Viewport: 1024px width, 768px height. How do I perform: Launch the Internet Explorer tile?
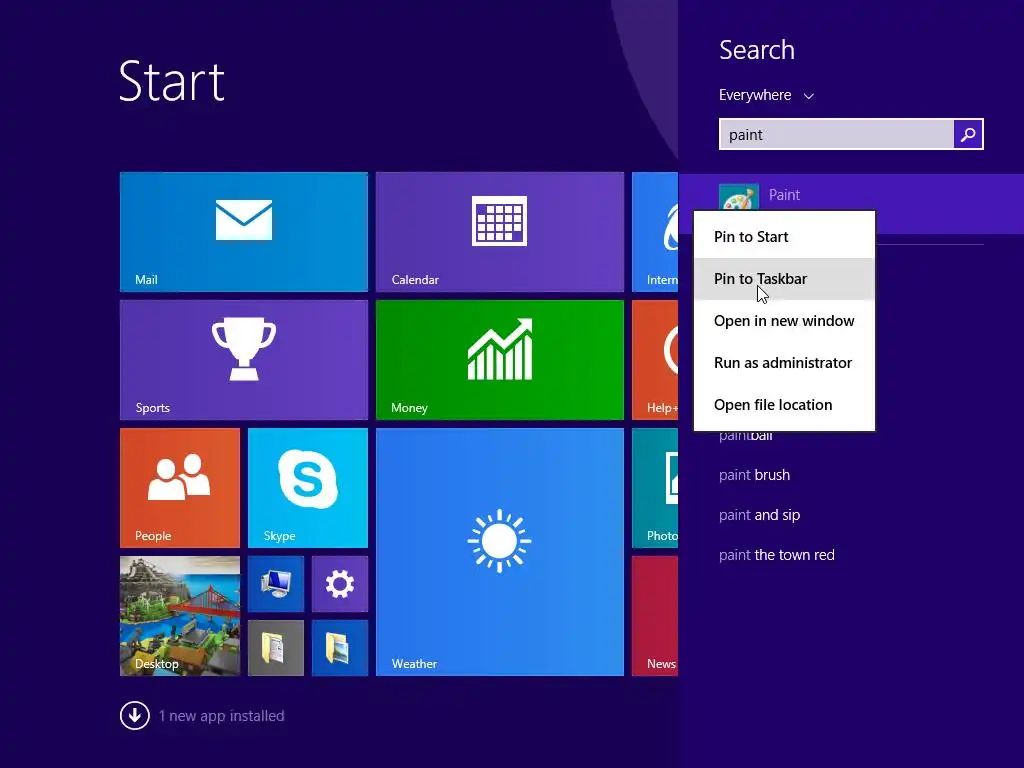655,232
